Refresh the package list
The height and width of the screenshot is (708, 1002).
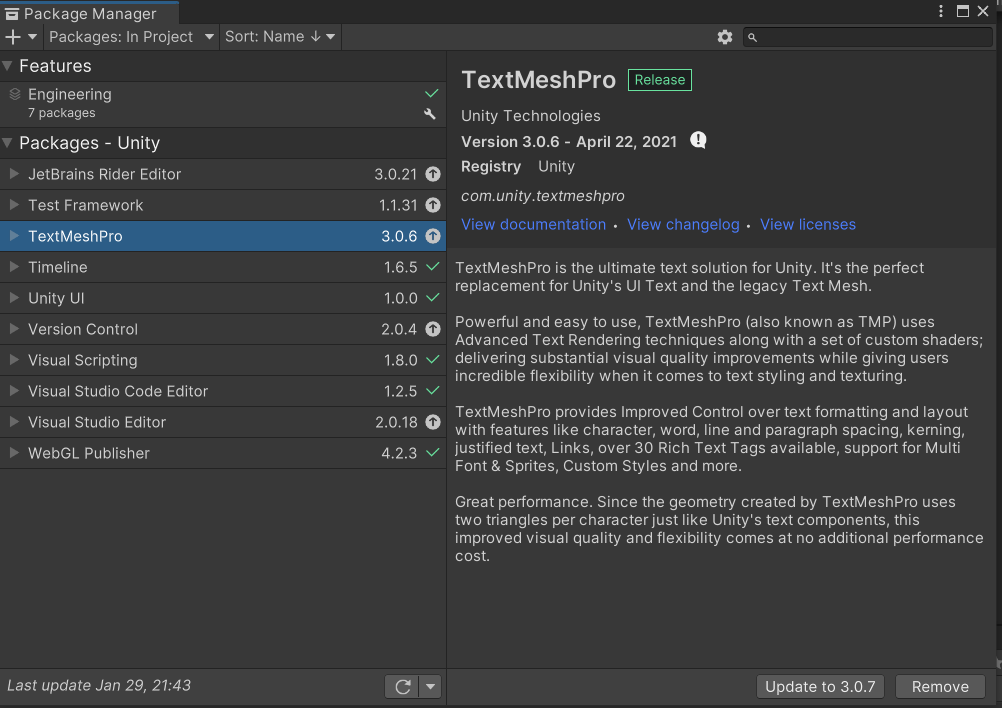tap(402, 687)
